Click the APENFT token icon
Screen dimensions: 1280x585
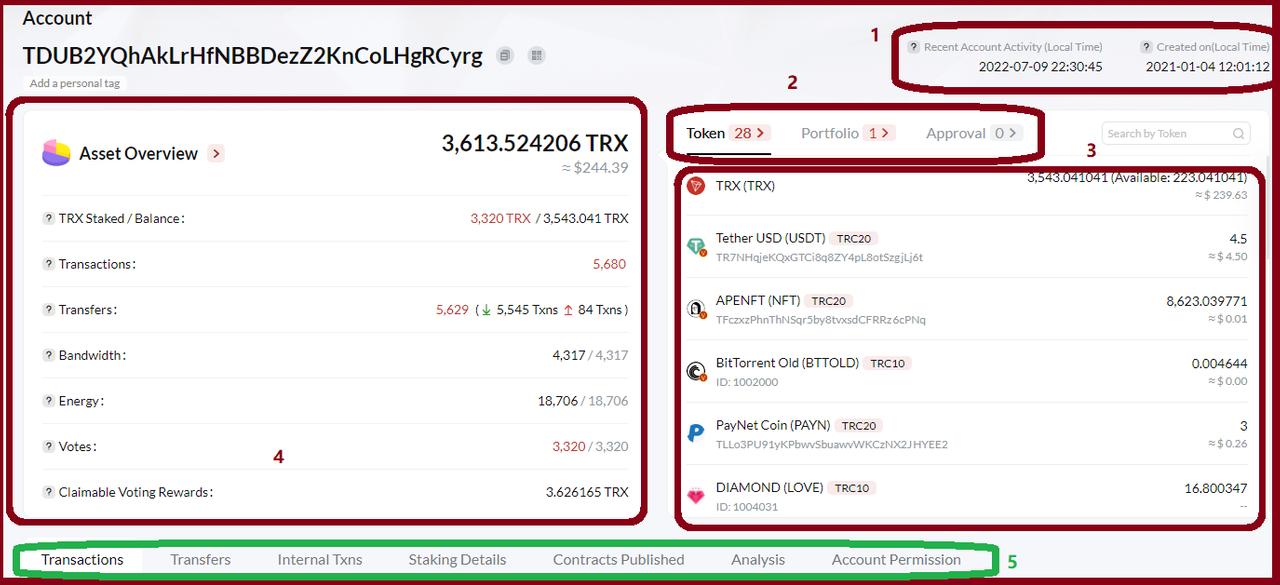[697, 307]
